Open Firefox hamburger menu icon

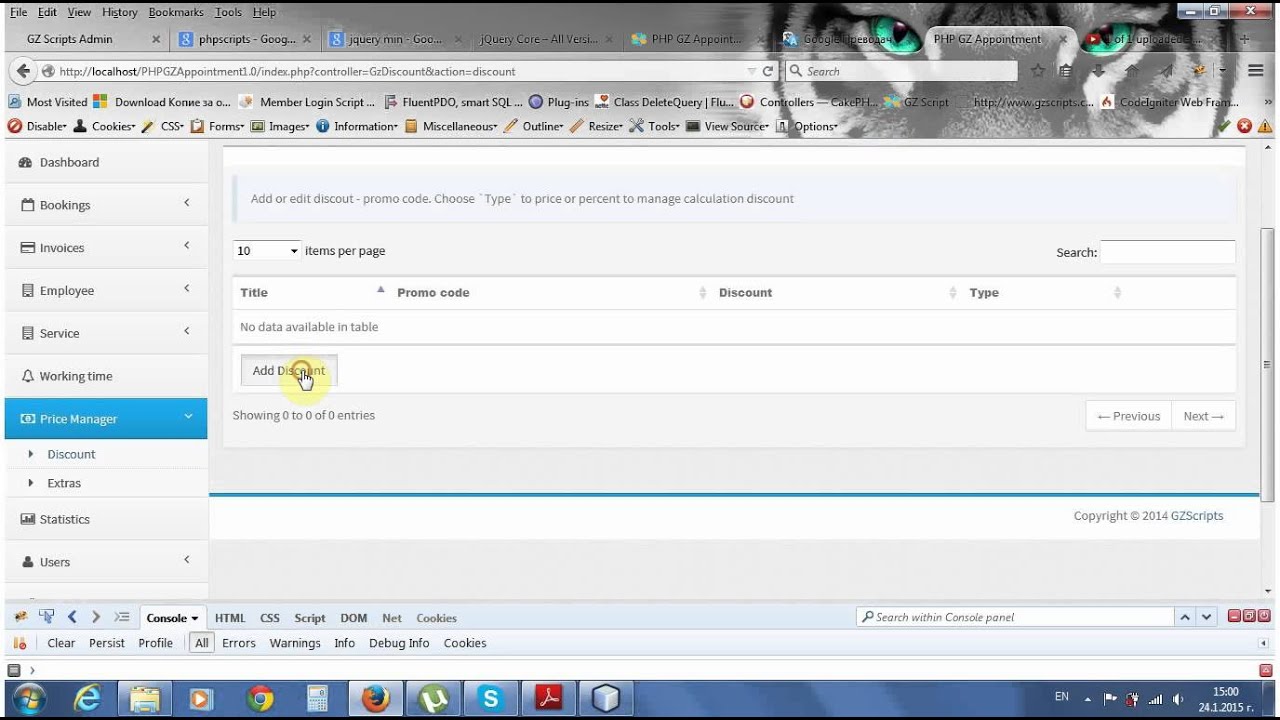[x=1256, y=71]
